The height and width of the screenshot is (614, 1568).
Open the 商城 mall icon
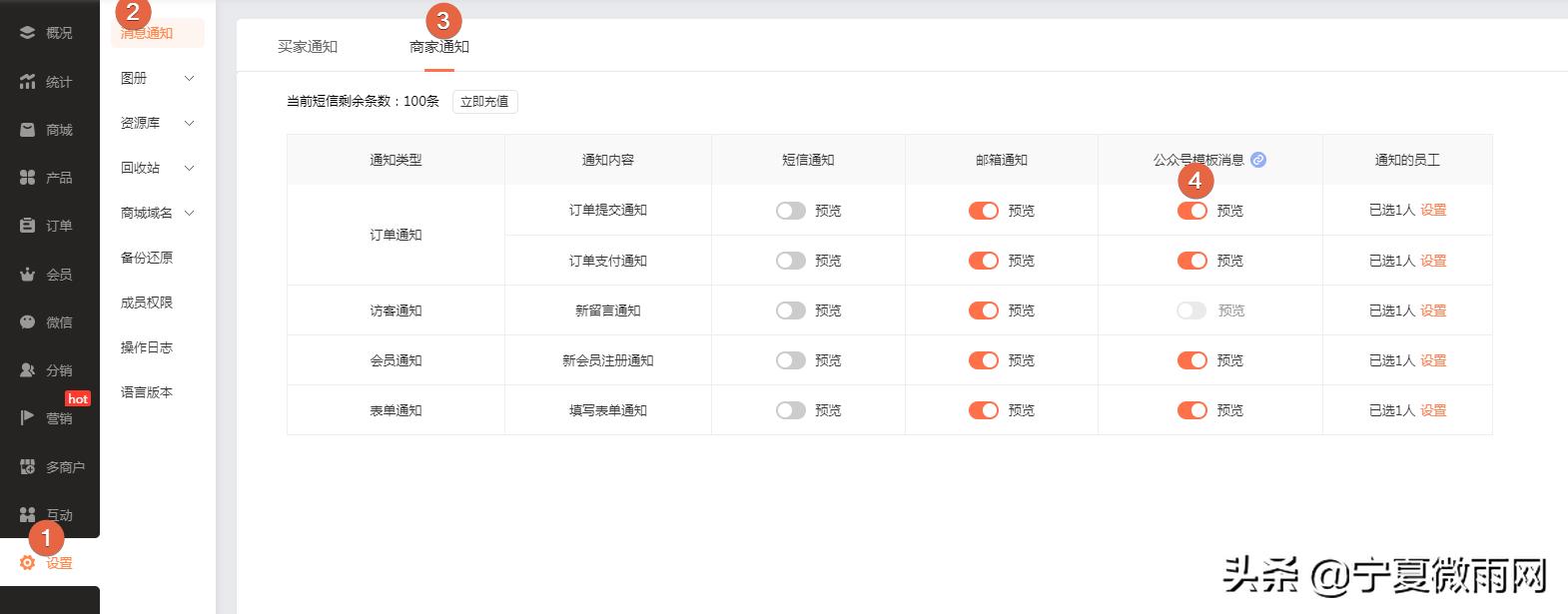[28, 130]
